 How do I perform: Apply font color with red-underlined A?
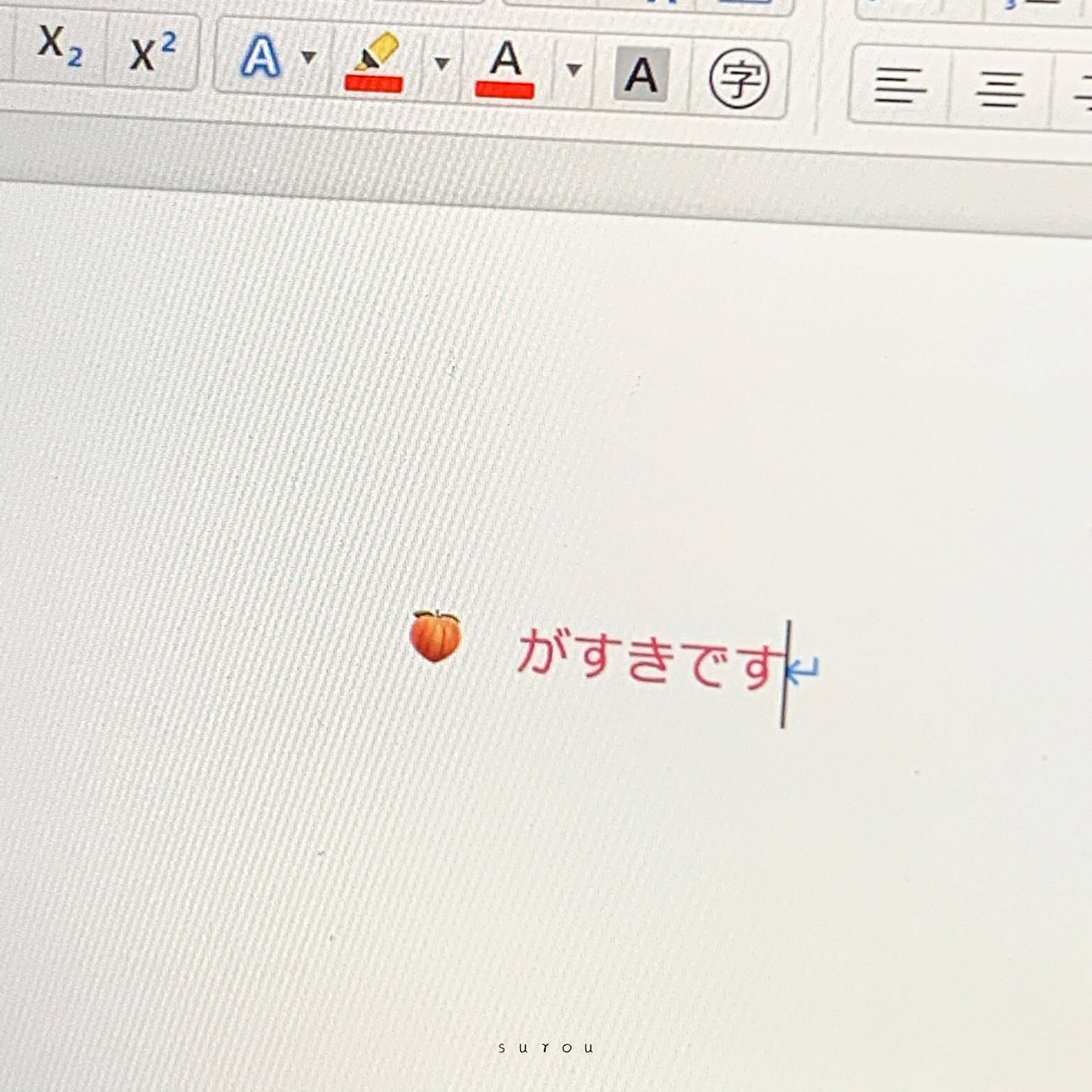505,60
